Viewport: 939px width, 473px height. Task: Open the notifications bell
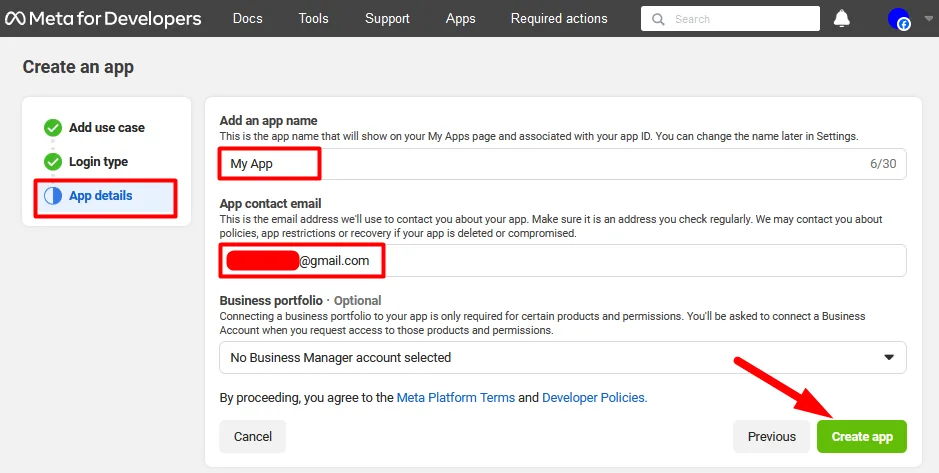[x=841, y=19]
